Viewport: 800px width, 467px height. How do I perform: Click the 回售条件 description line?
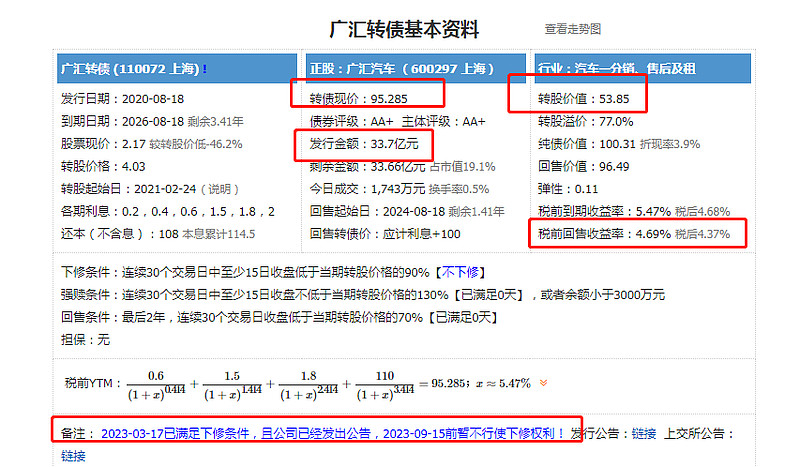pos(280,317)
